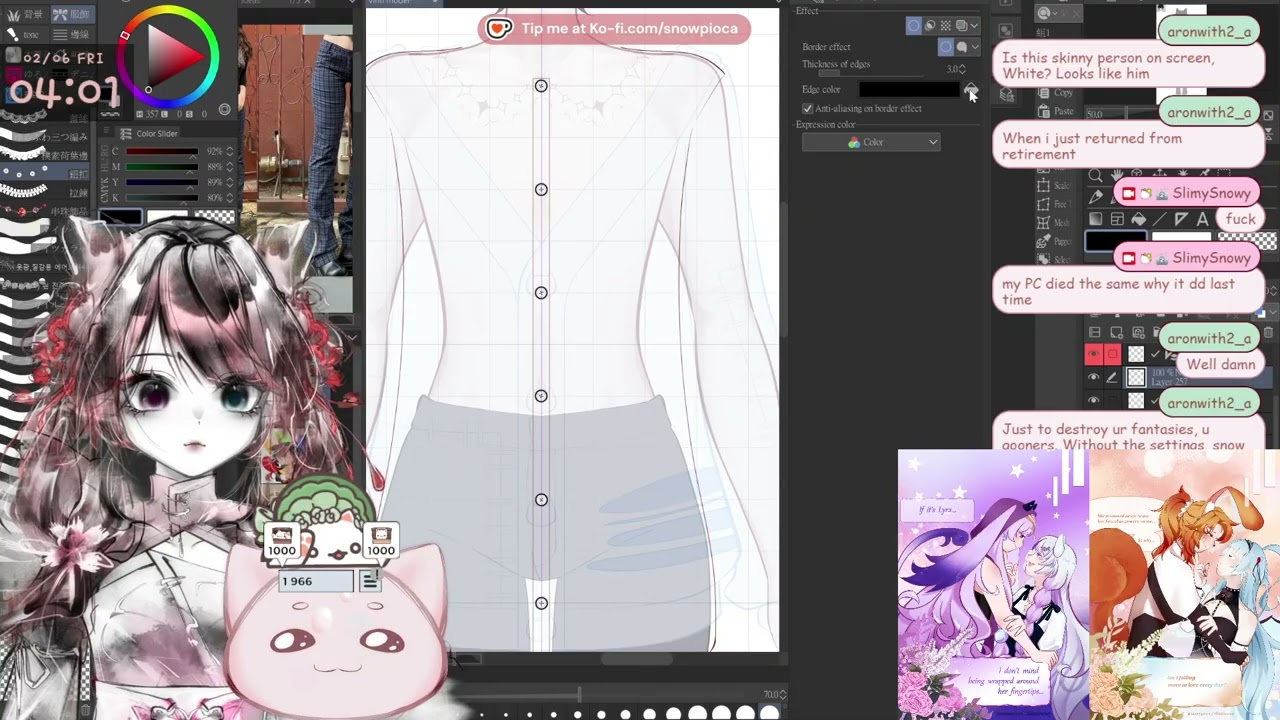Step the C value 92% arrows
1280x720 pixels.
pos(229,151)
